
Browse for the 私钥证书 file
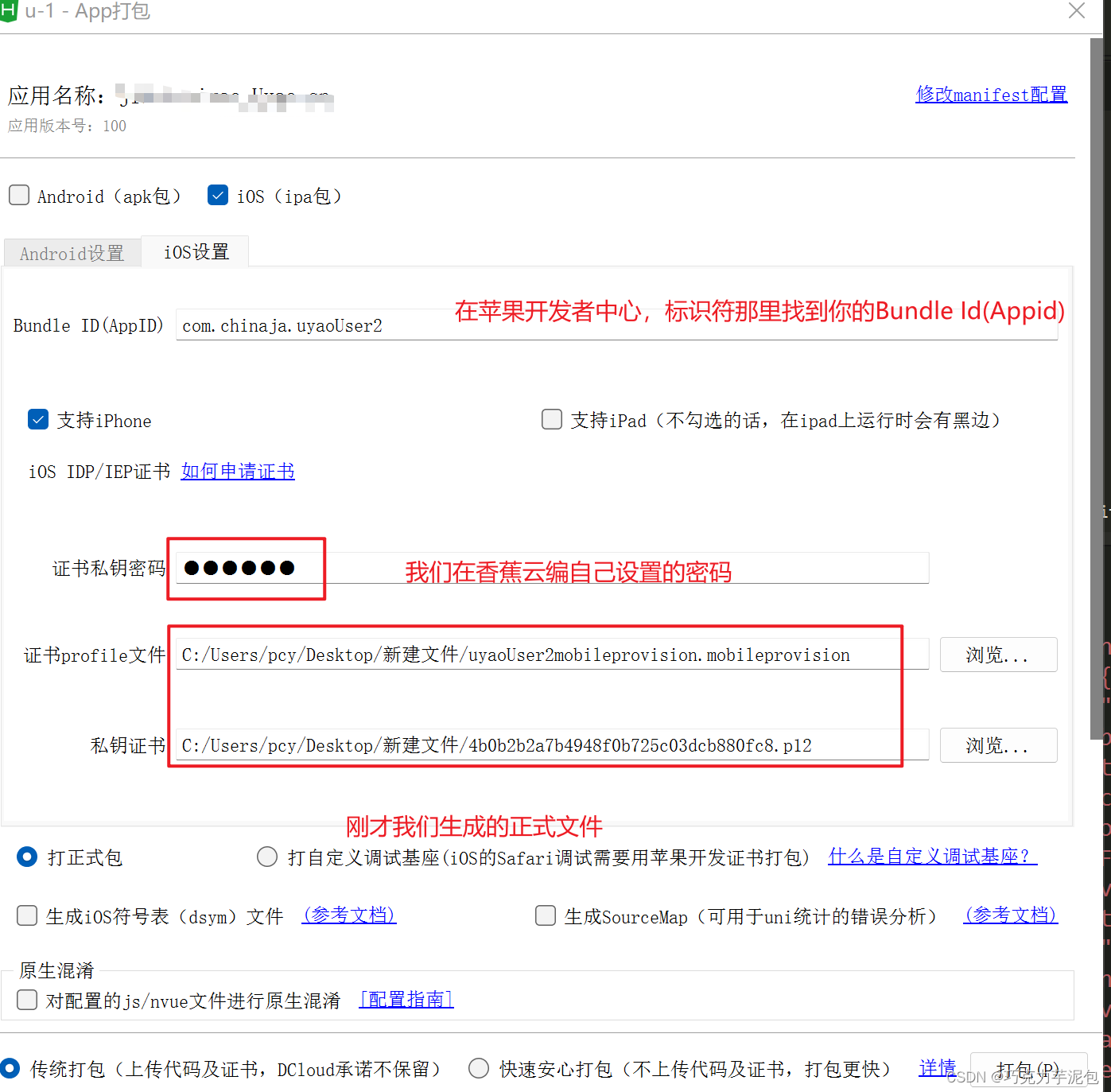tap(998, 745)
